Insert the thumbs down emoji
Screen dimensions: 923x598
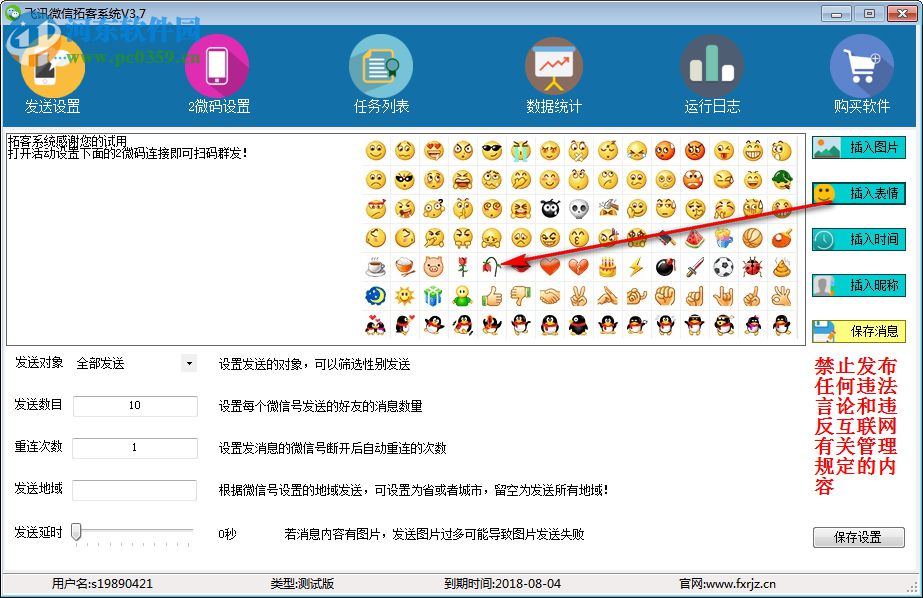pos(520,296)
